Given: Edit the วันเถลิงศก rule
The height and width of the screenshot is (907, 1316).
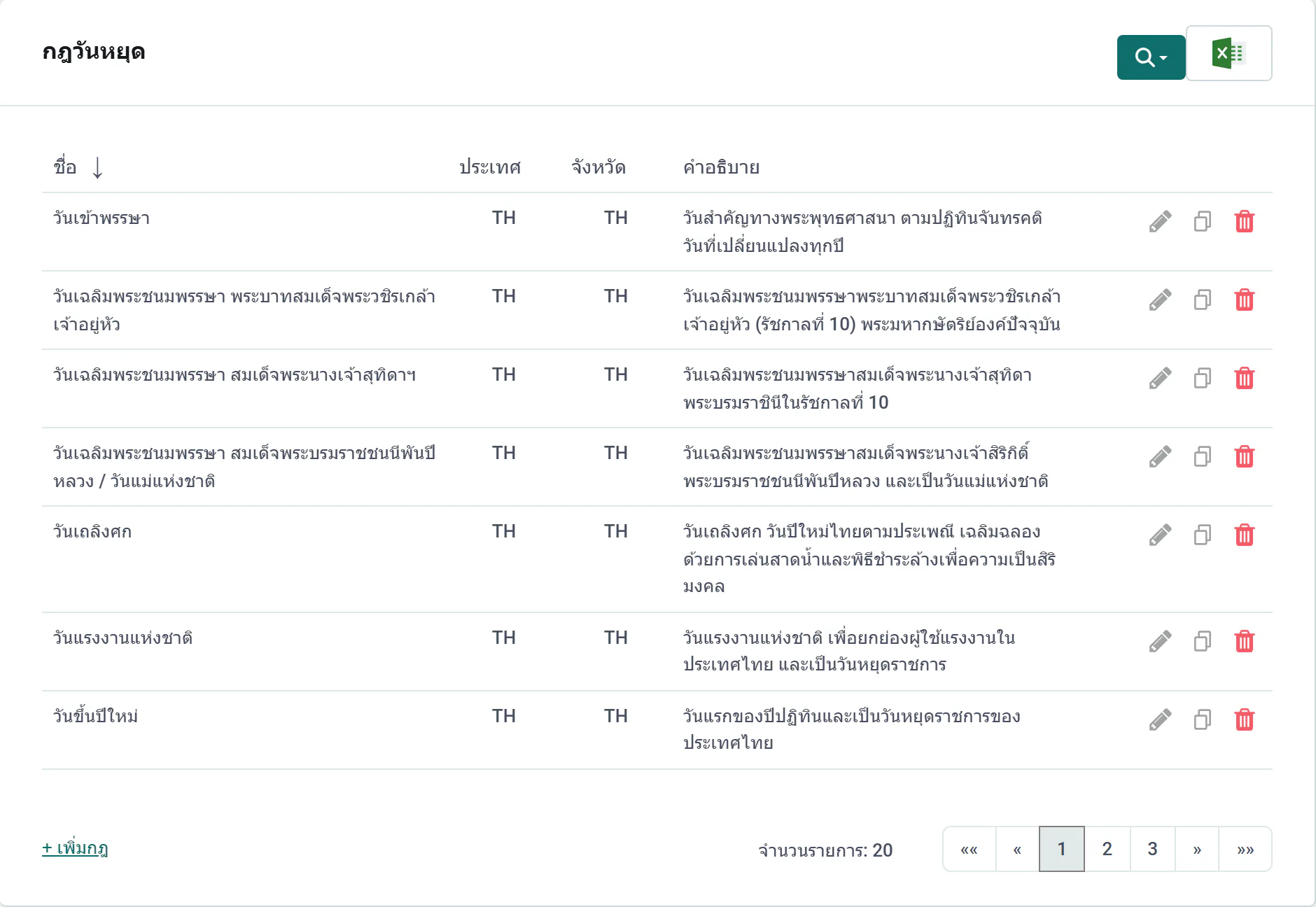Looking at the screenshot, I should 1160,535.
